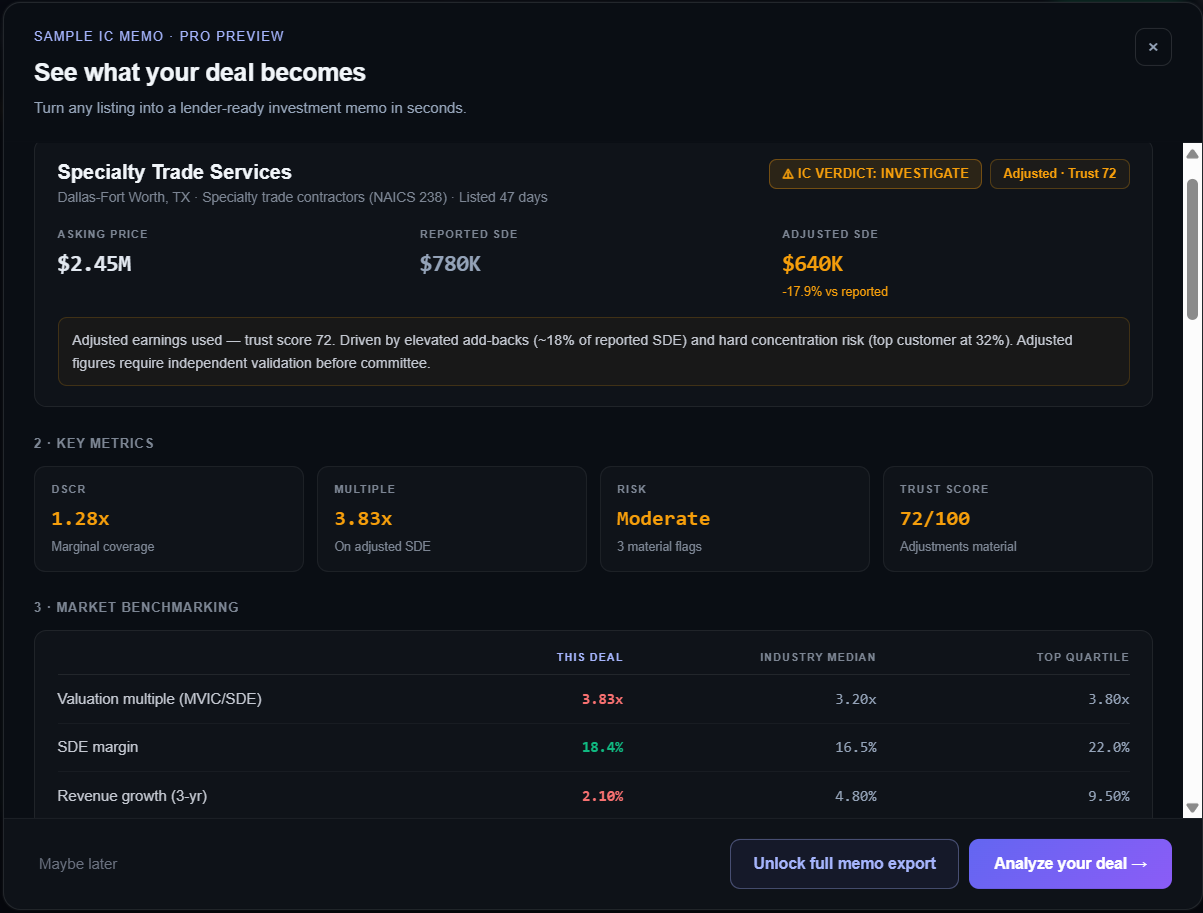Close the sample IC memo preview dialog
The image size is (1203, 913).
pyautogui.click(x=1153, y=47)
